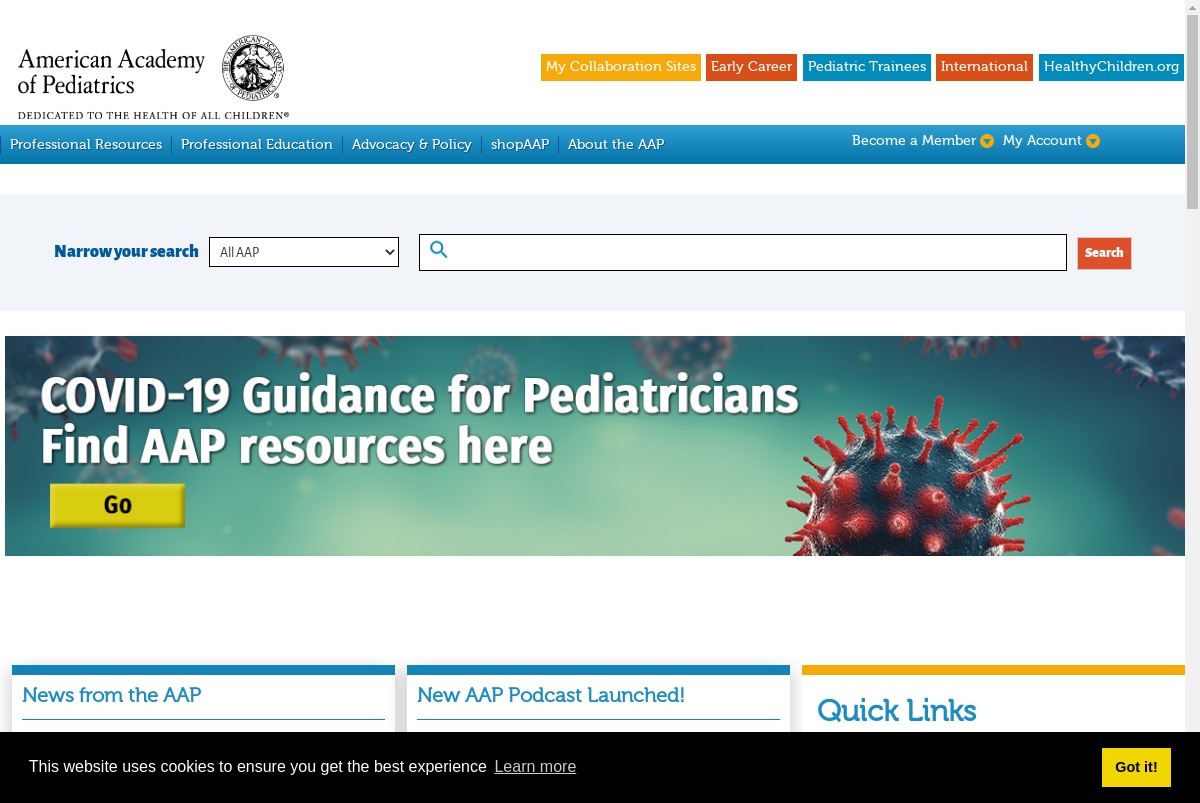This screenshot has height=803, width=1200.
Task: Open Pediatric Trainees section
Action: [867, 67]
